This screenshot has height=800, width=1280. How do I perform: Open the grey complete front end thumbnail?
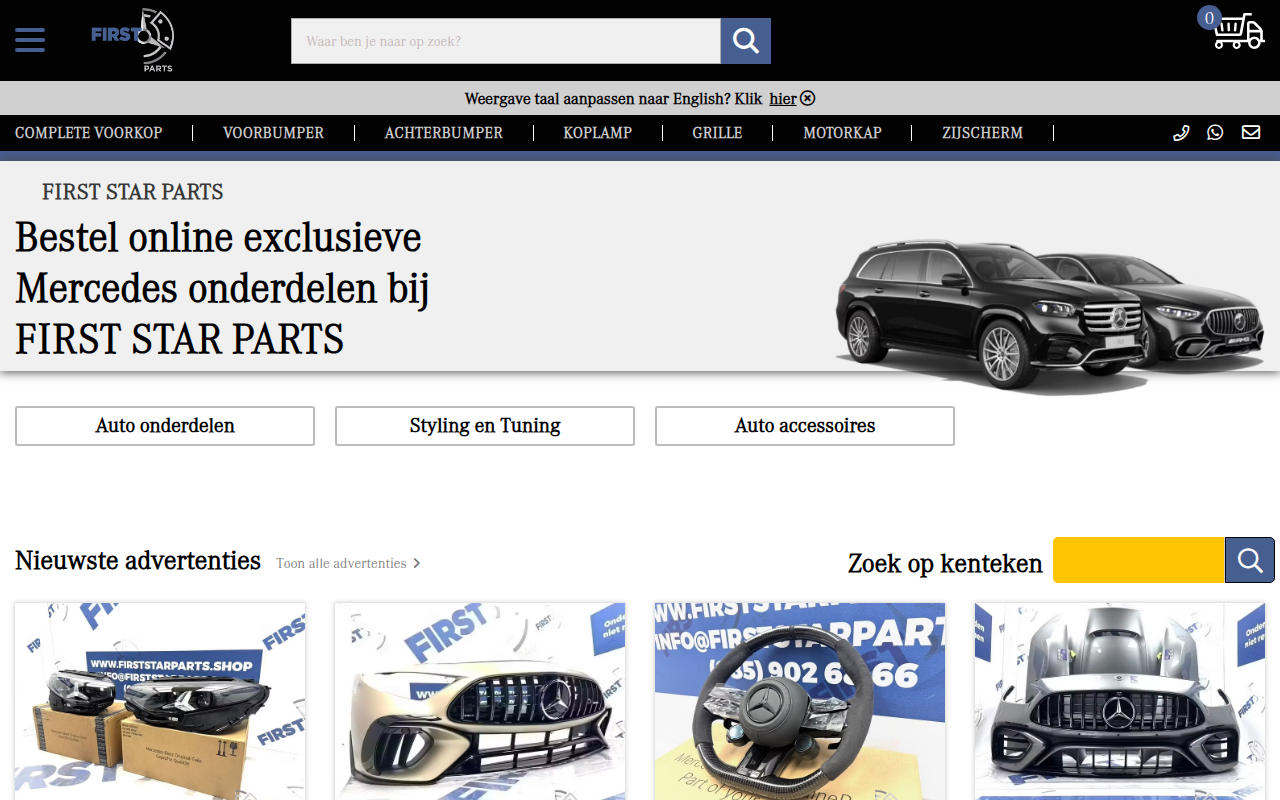click(x=1120, y=701)
